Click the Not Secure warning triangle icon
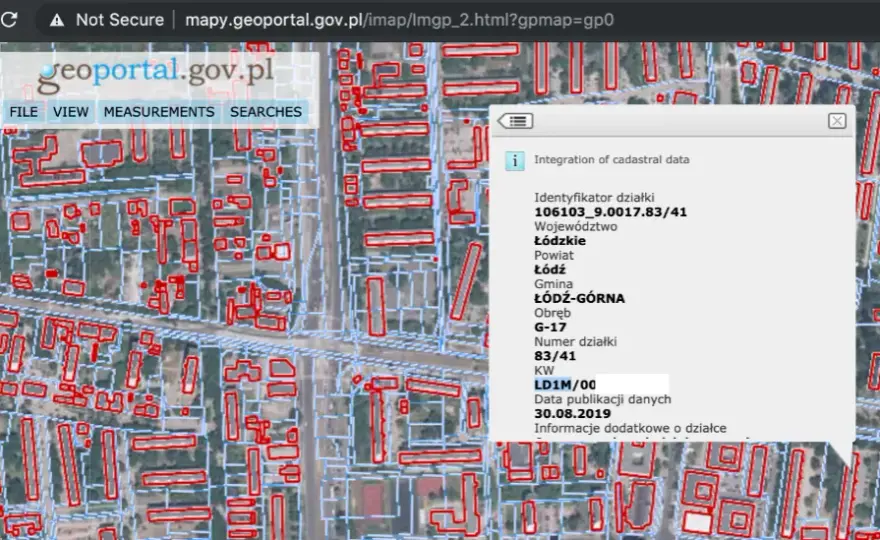The width and height of the screenshot is (880, 540). [x=57, y=20]
